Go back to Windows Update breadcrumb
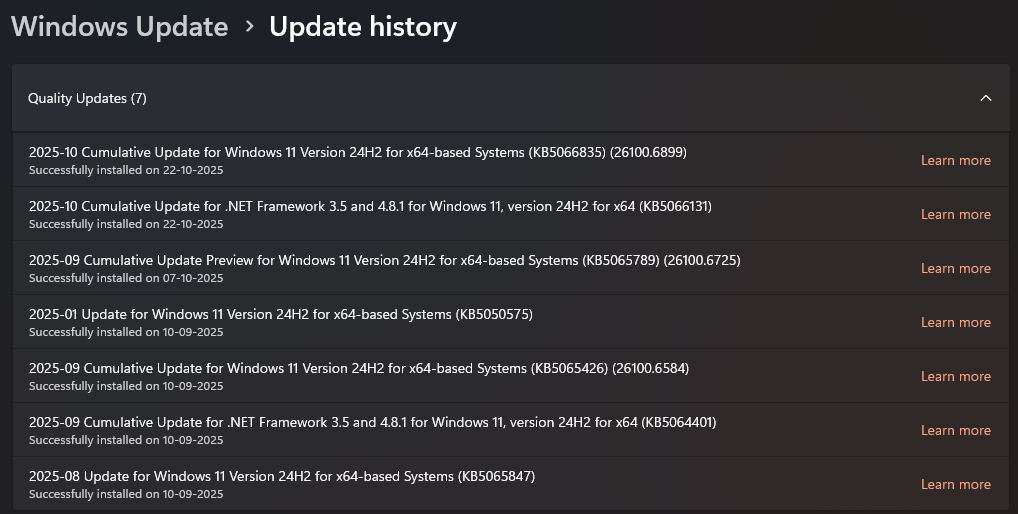 tap(119, 27)
